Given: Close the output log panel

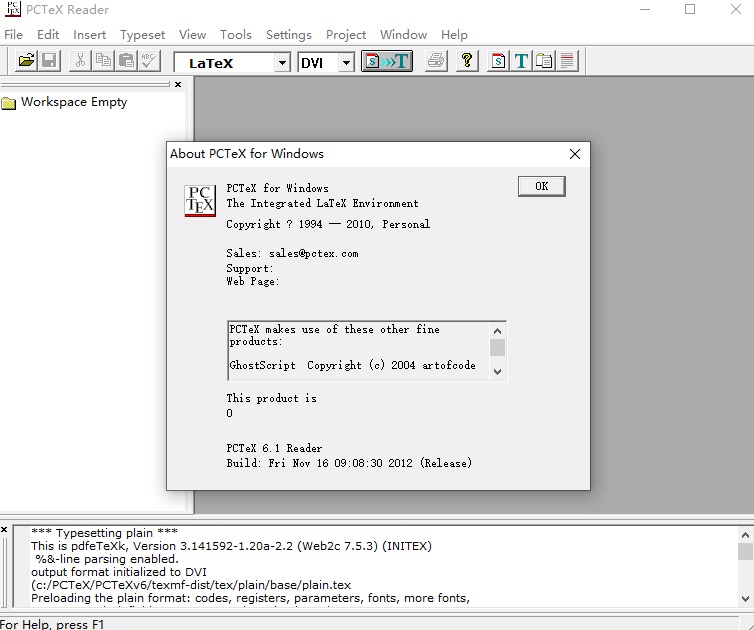Looking at the screenshot, I should [x=4, y=529].
